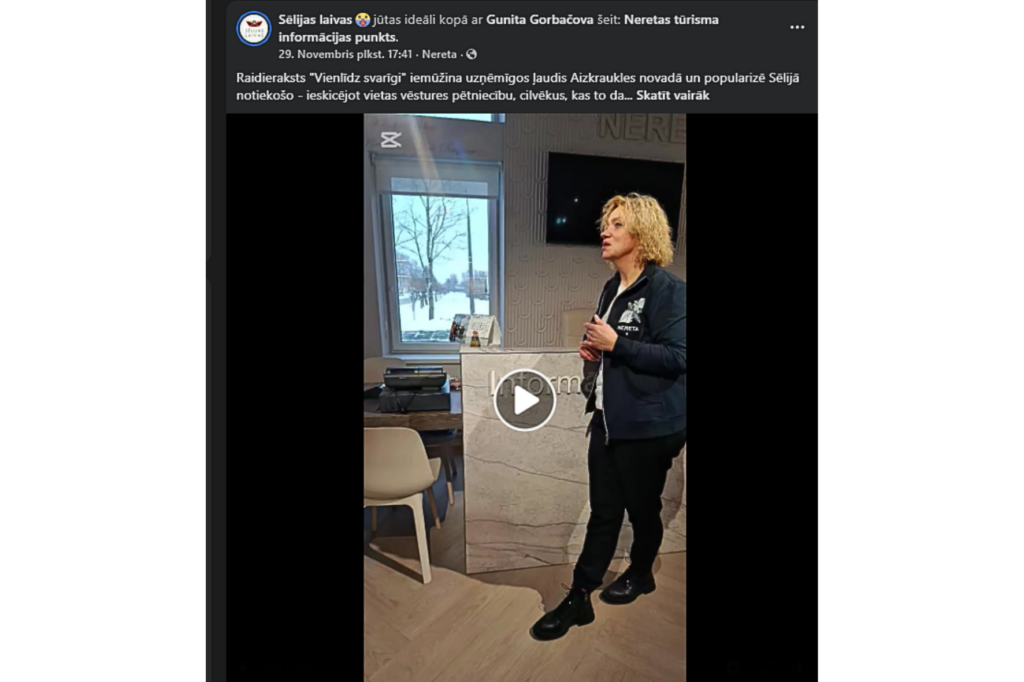1024x682 pixels.
Task: Click the feeling emoji next to page name
Action: coord(362,20)
